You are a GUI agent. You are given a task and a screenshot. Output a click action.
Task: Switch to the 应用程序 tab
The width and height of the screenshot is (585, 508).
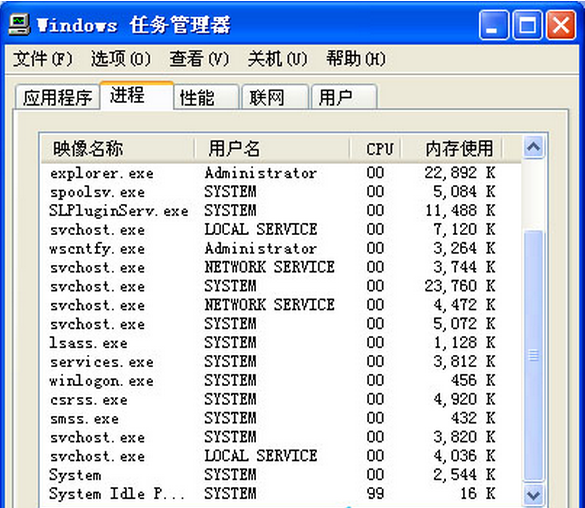[57, 97]
